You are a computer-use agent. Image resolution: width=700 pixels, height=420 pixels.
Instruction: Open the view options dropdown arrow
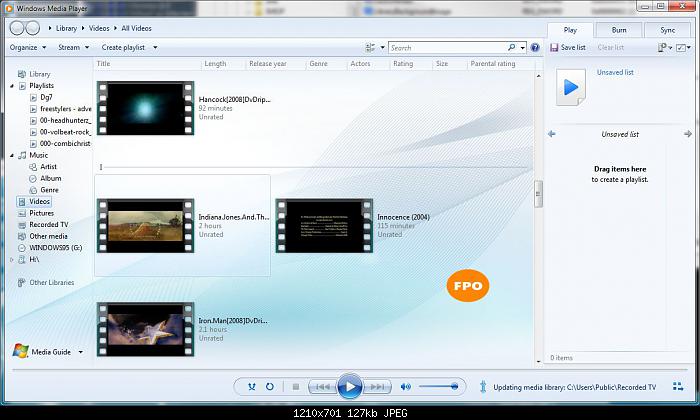tap(383, 47)
